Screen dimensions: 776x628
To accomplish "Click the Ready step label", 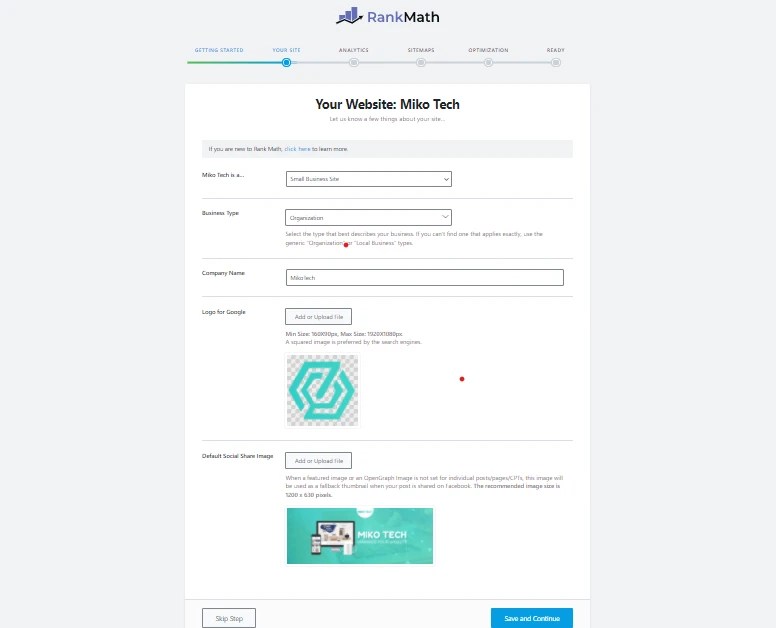I will point(556,50).
